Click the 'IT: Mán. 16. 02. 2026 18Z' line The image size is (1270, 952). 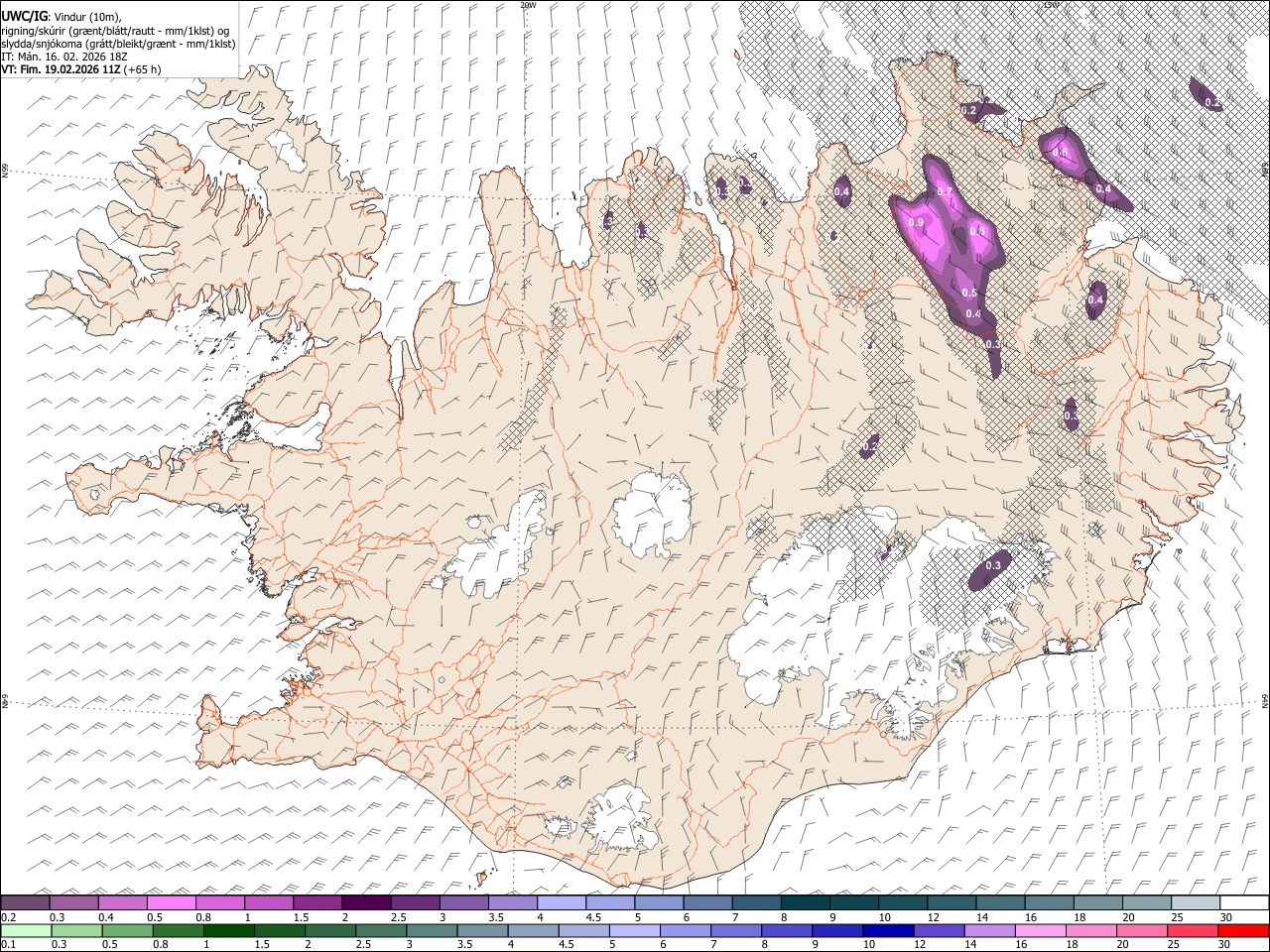pyautogui.click(x=63, y=57)
